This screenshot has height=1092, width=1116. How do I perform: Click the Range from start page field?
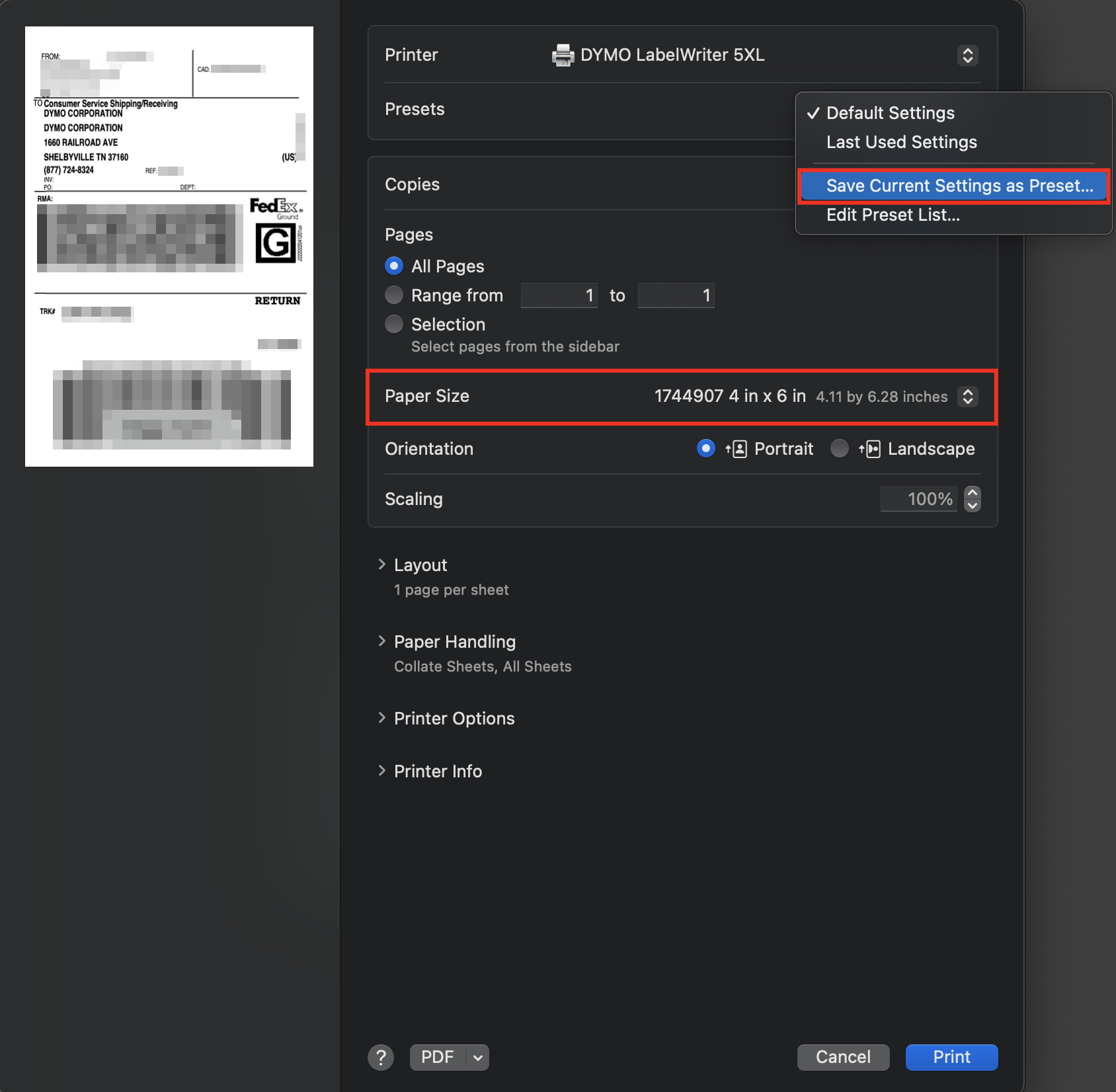pyautogui.click(x=559, y=295)
